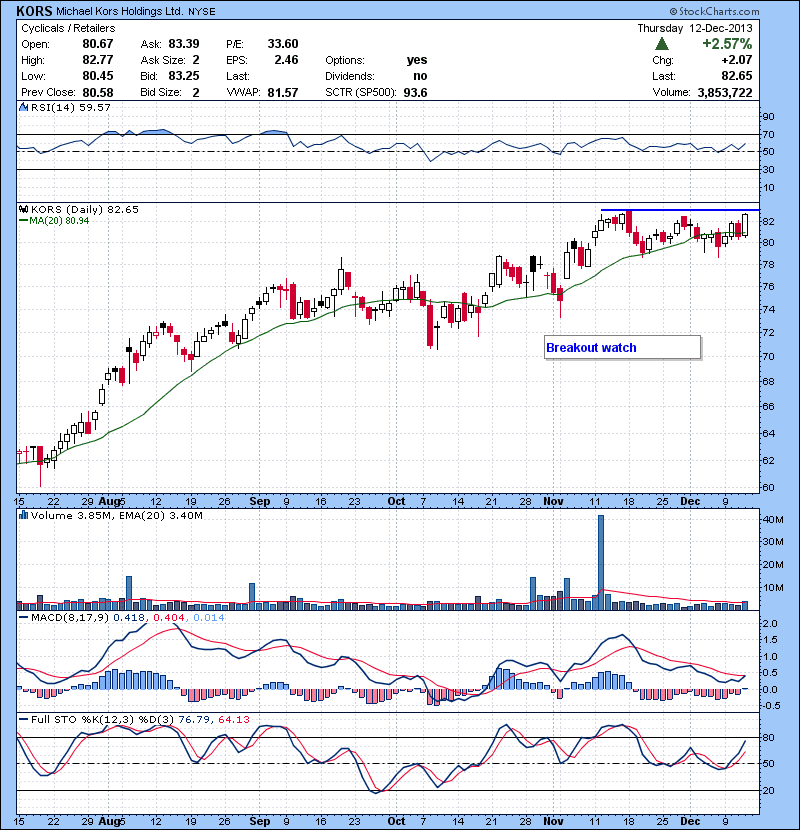Click the date Thursday 12-Dec-2013
The width and height of the screenshot is (800, 830).
(x=695, y=29)
